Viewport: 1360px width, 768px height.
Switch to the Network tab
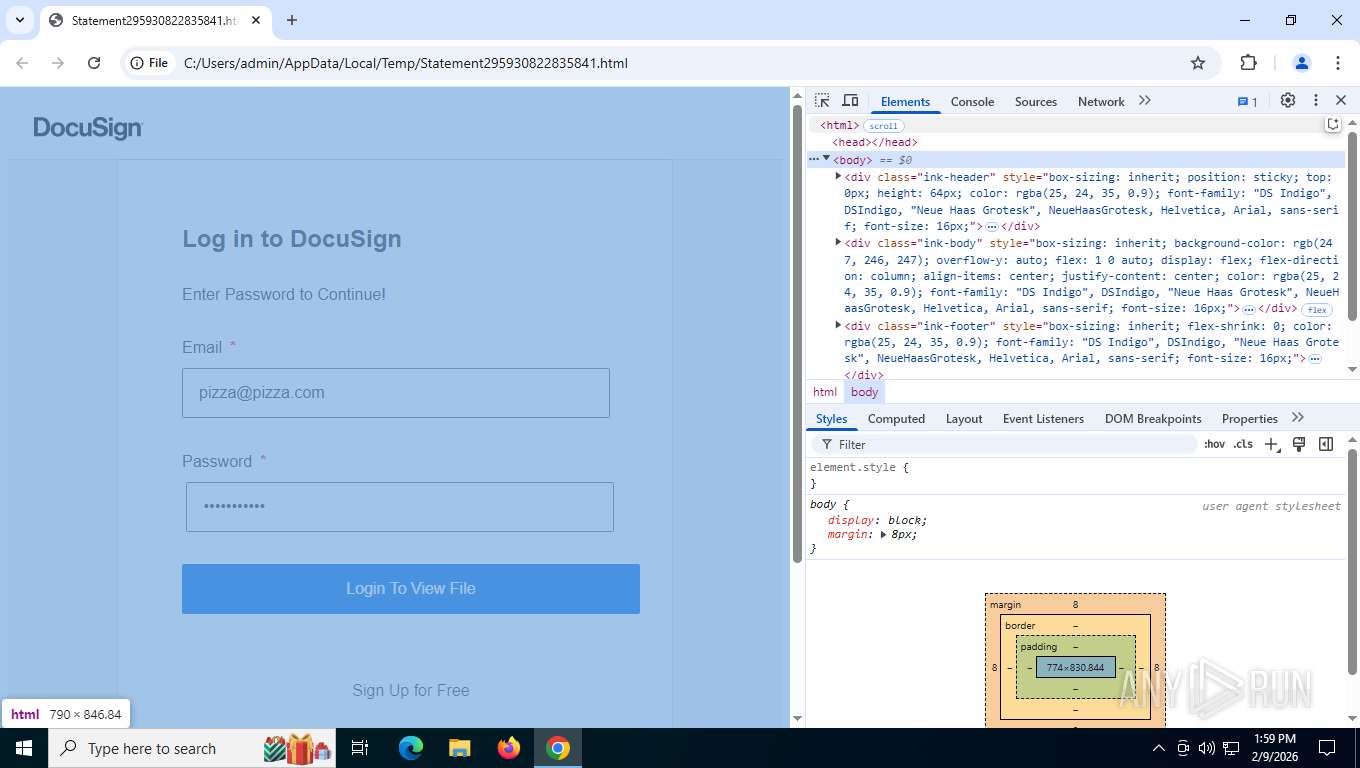pyautogui.click(x=1101, y=102)
